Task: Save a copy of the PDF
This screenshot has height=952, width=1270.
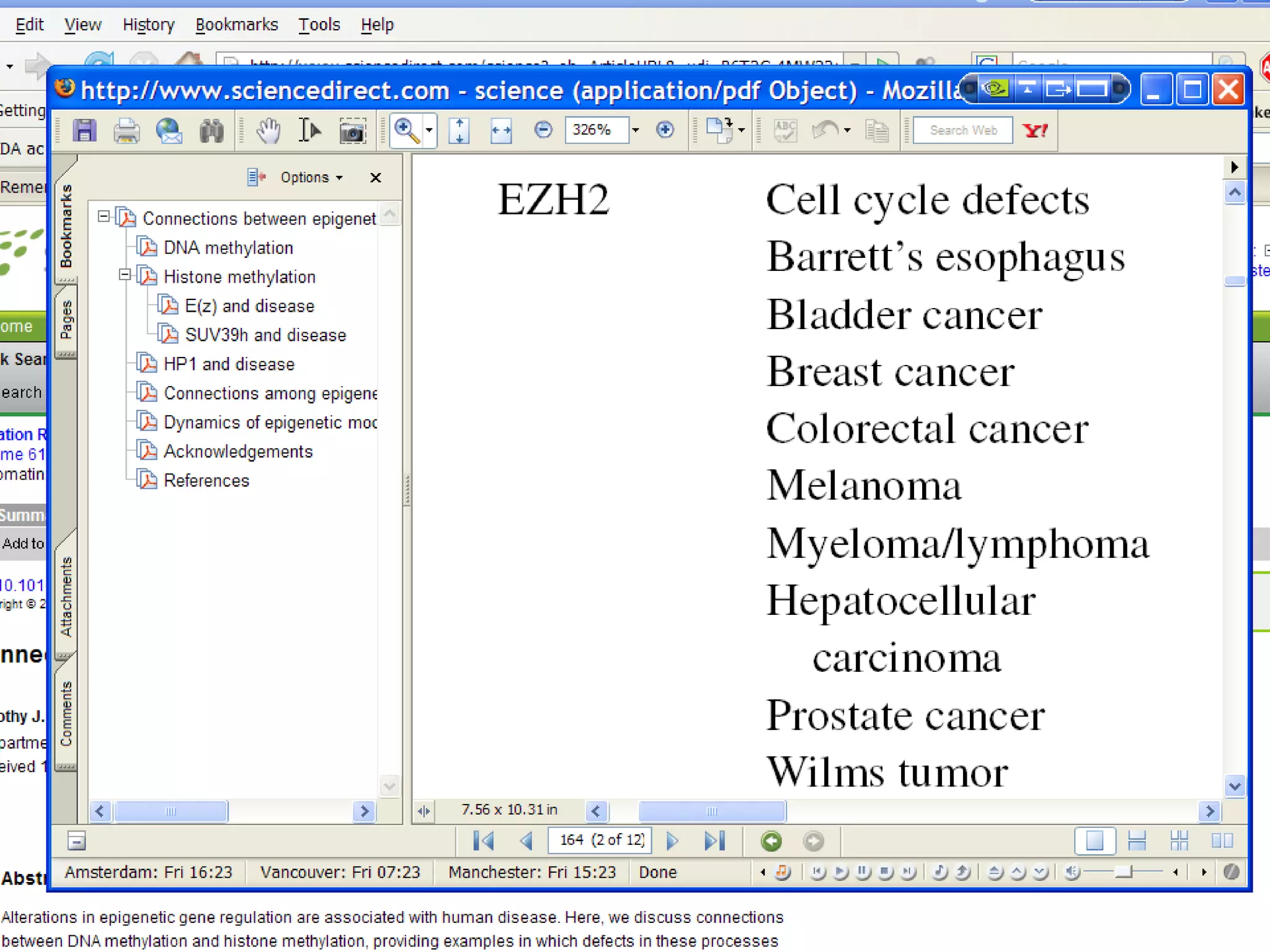Action: pos(84,131)
